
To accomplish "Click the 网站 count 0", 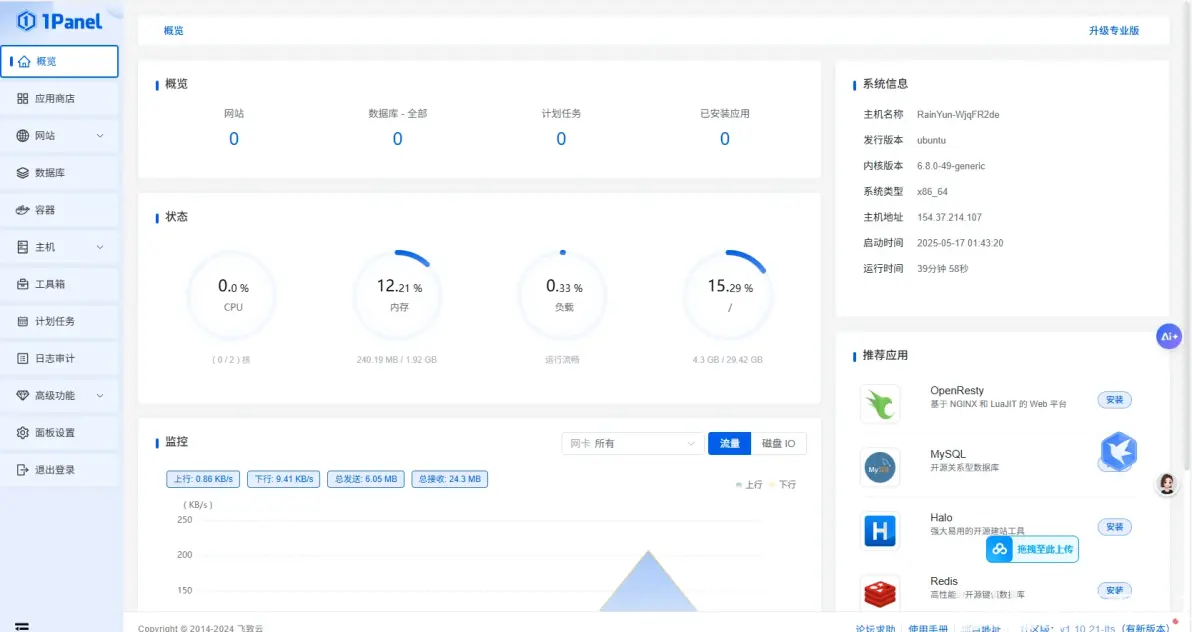I will click(233, 139).
